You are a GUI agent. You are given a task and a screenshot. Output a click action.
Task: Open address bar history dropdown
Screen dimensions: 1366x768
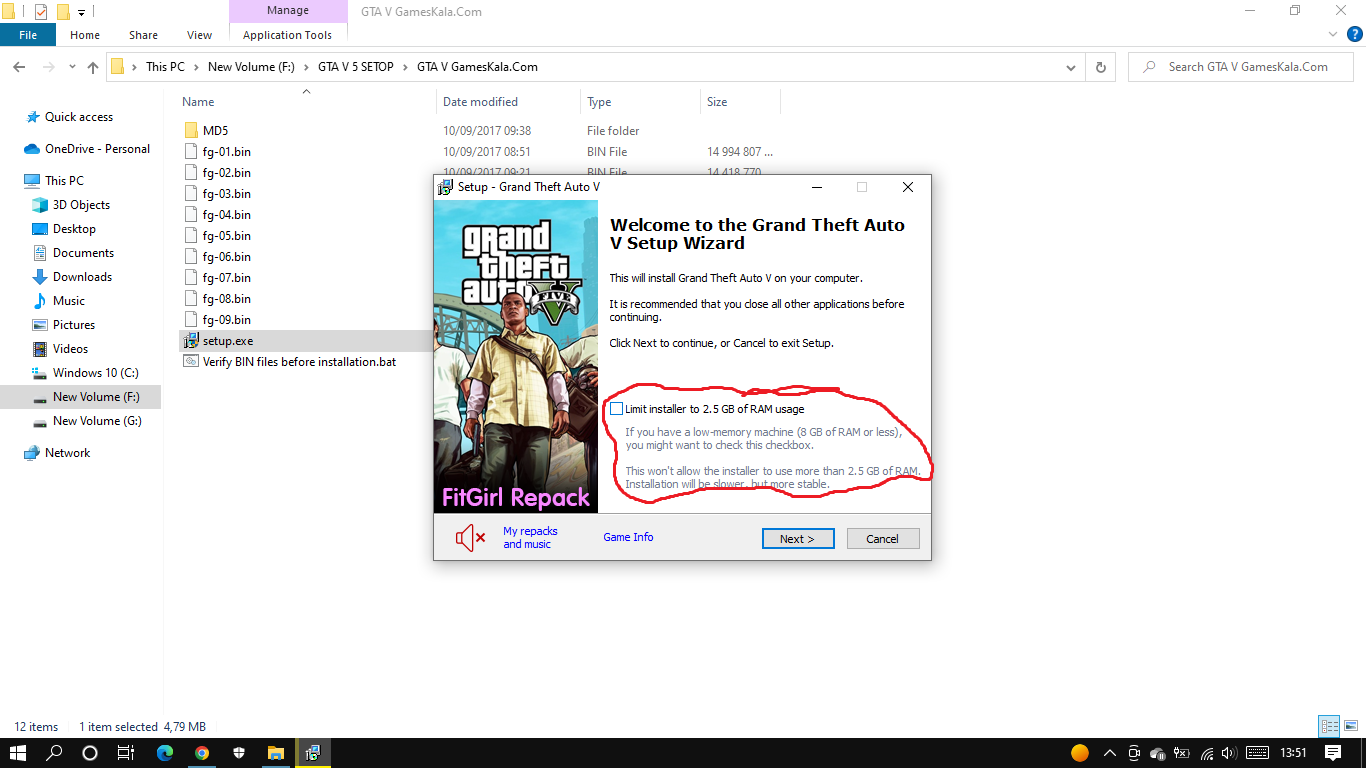click(x=1071, y=67)
